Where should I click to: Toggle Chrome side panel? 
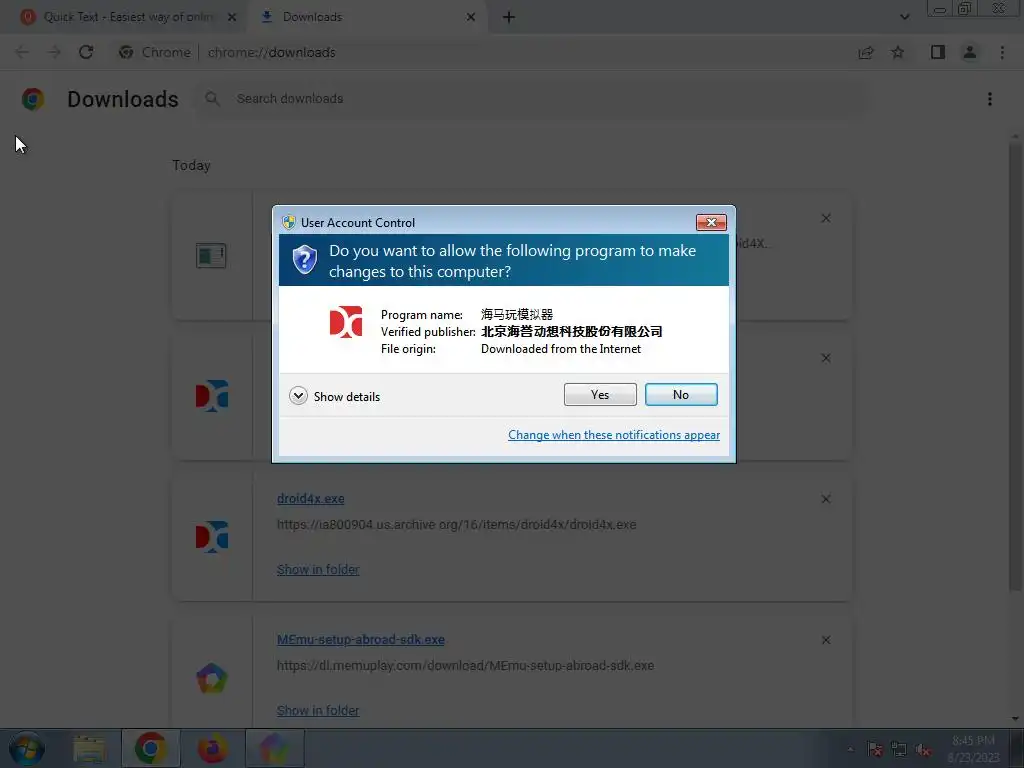(x=938, y=52)
